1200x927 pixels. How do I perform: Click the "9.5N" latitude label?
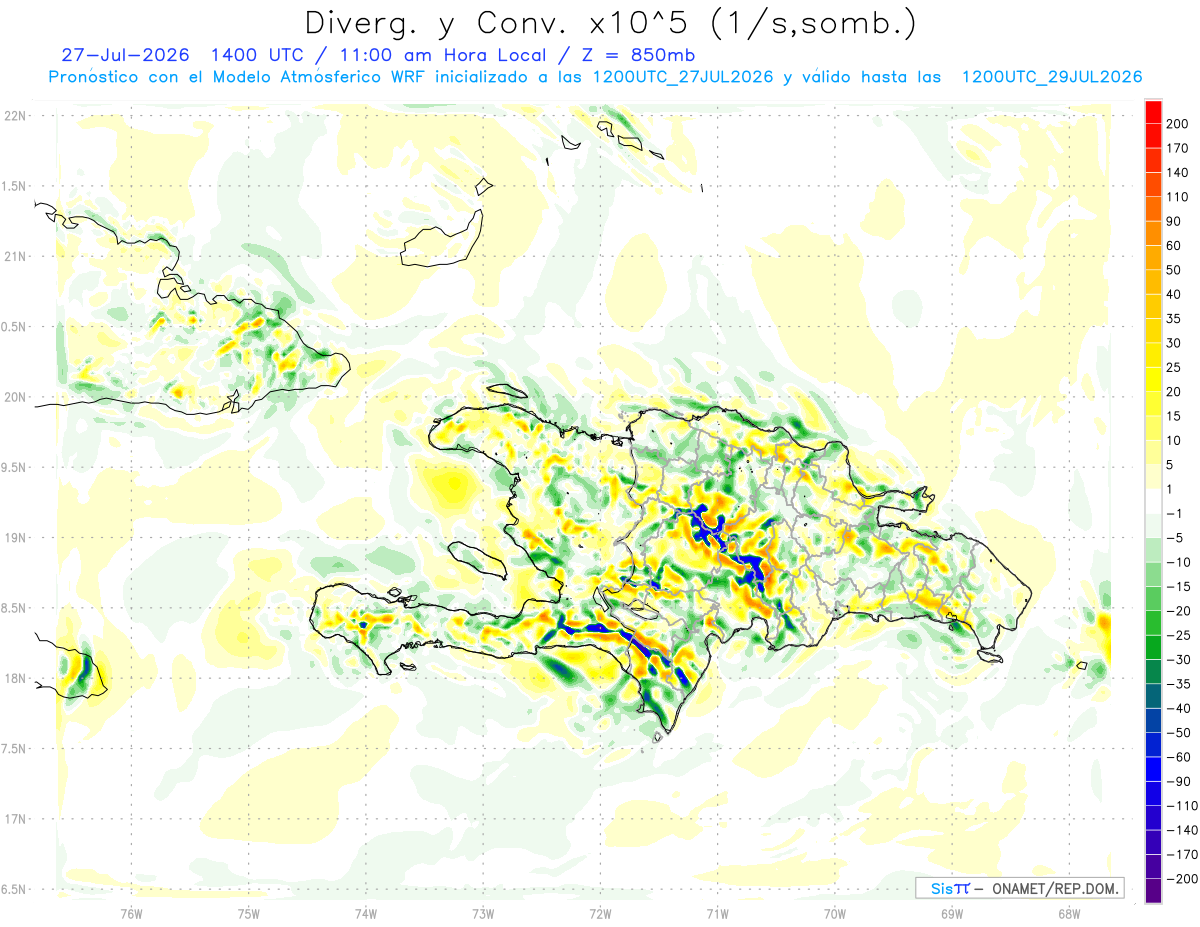point(15,467)
